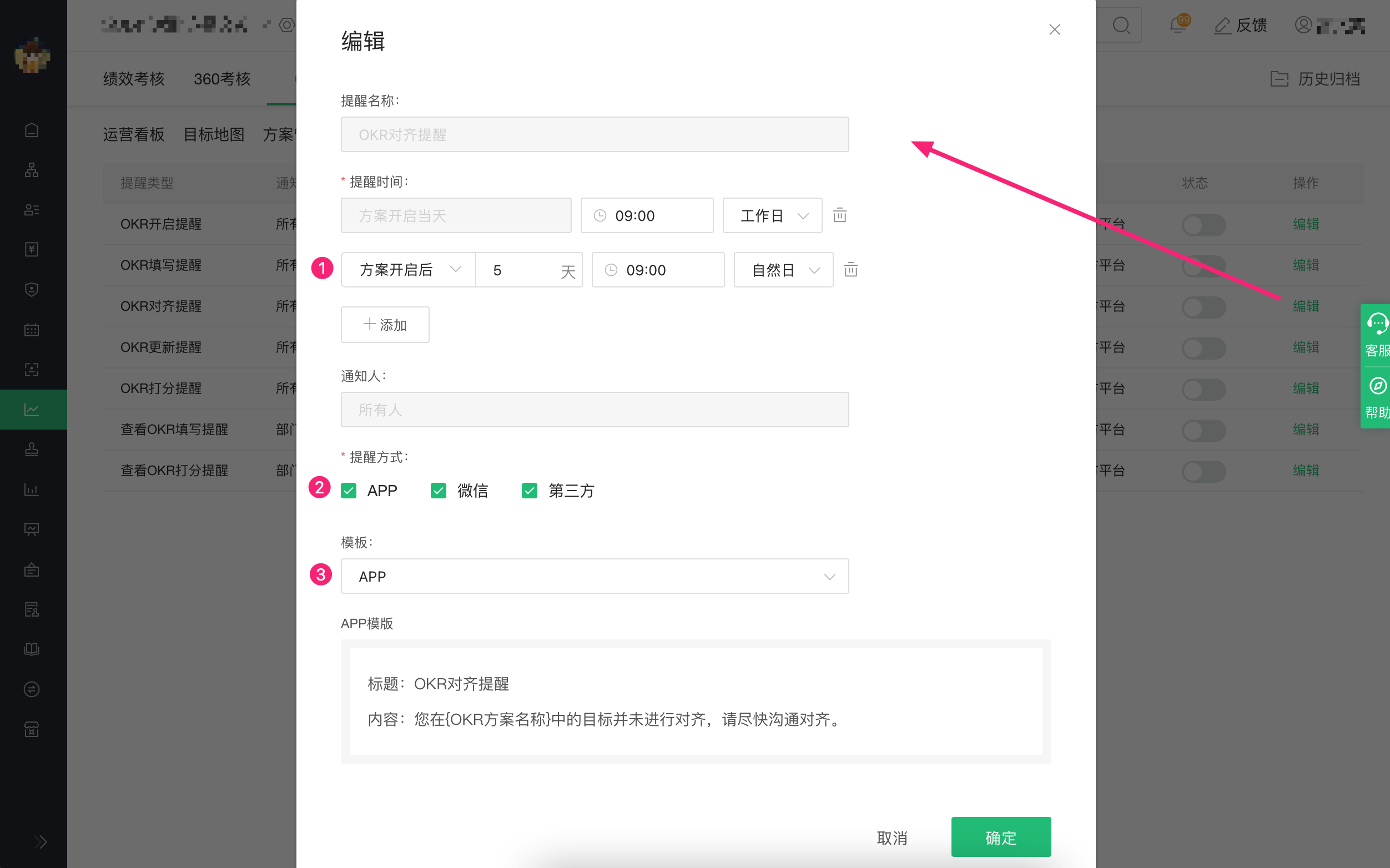Open the yen salary sidebar icon

pyautogui.click(x=32, y=250)
